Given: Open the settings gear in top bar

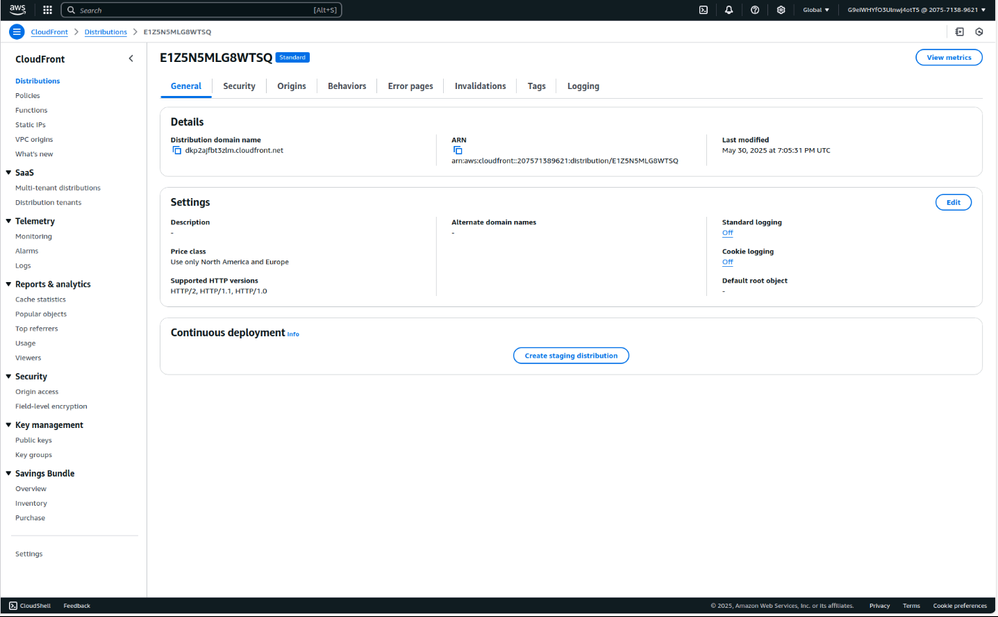Looking at the screenshot, I should point(781,10).
